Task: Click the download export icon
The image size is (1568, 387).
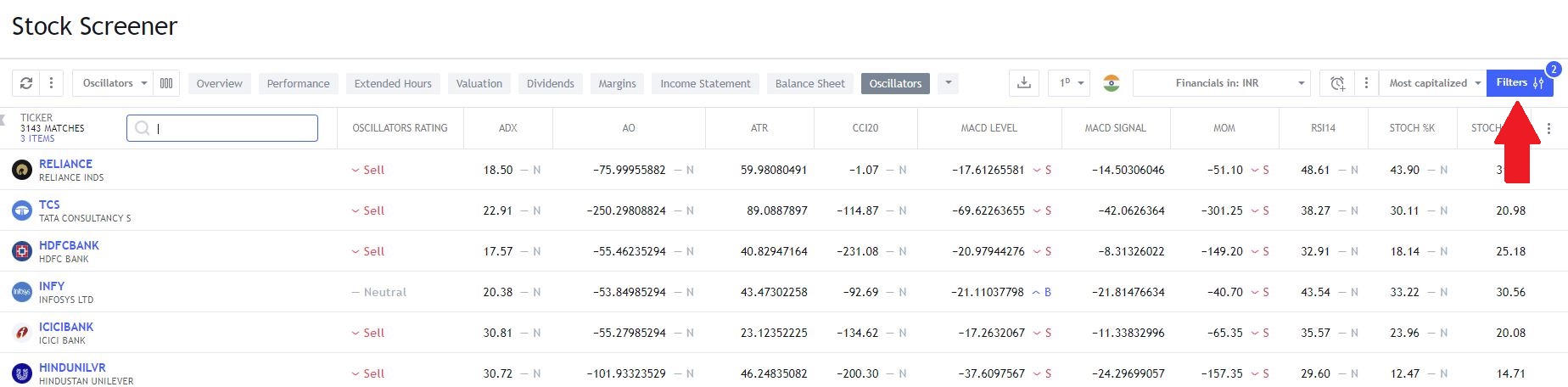Action: (1024, 83)
